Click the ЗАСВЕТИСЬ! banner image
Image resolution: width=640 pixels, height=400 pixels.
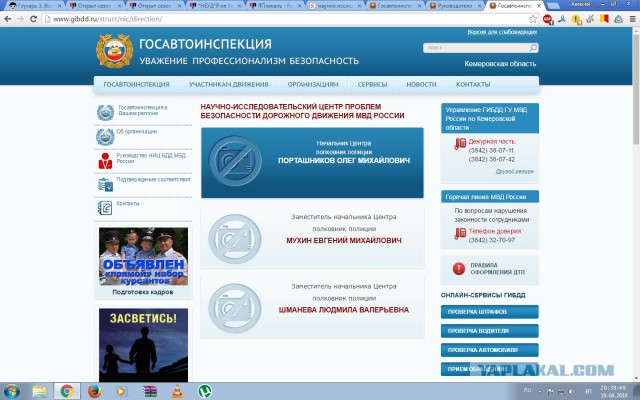(143, 345)
